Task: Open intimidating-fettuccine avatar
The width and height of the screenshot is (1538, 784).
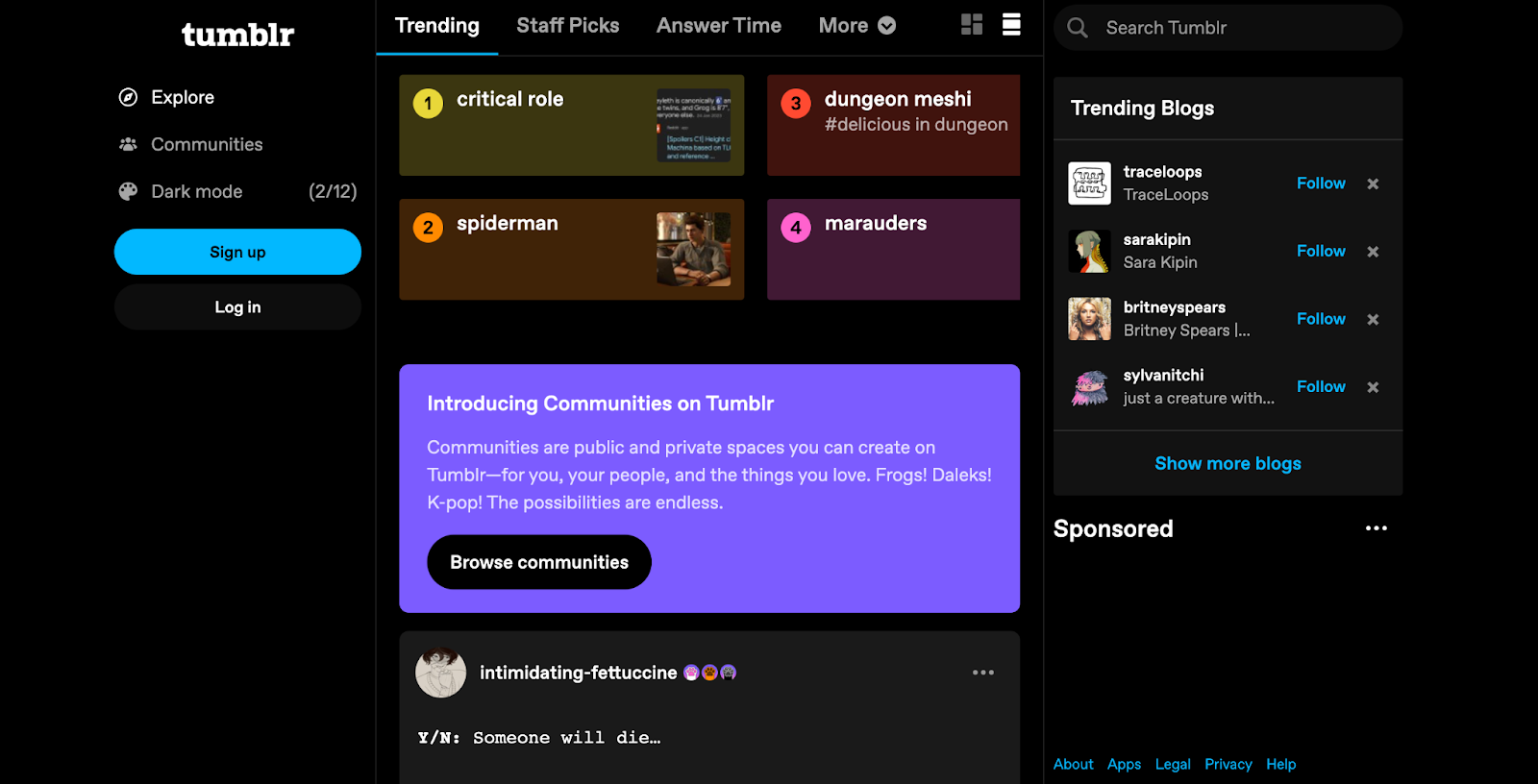Action: (440, 673)
